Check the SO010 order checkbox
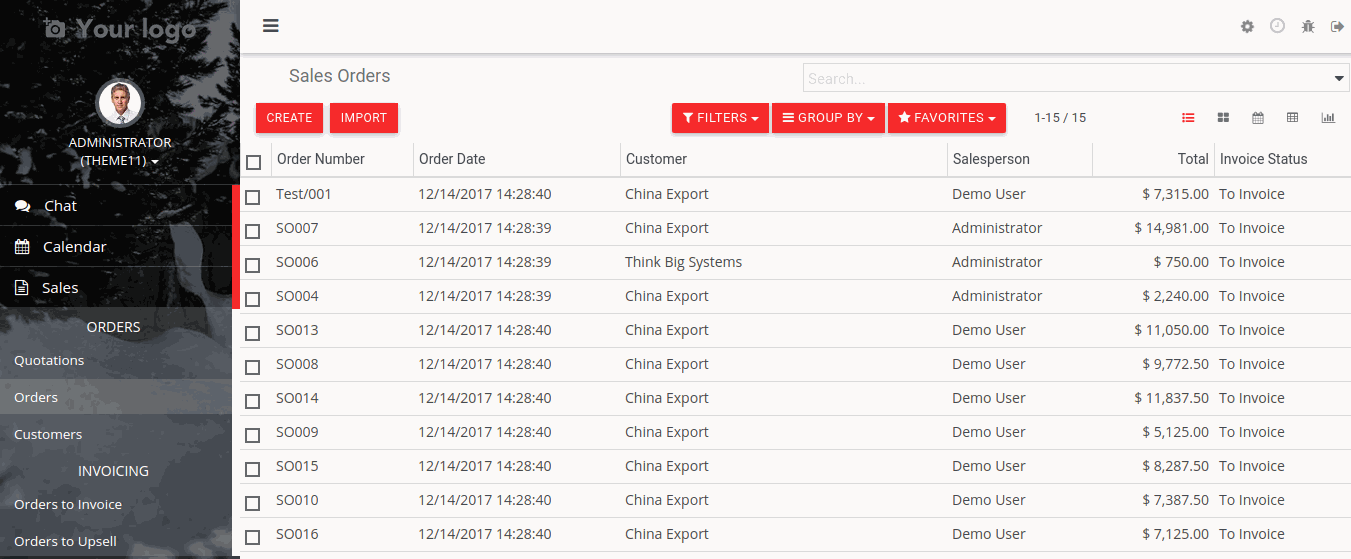This screenshot has height=559, width=1351. coord(253,503)
